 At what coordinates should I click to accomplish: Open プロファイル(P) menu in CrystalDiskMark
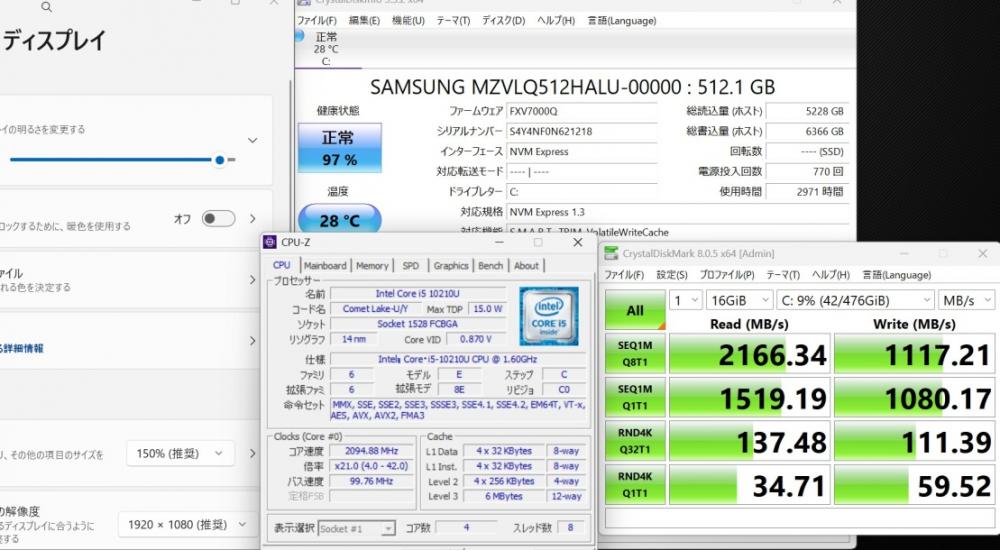[x=726, y=275]
